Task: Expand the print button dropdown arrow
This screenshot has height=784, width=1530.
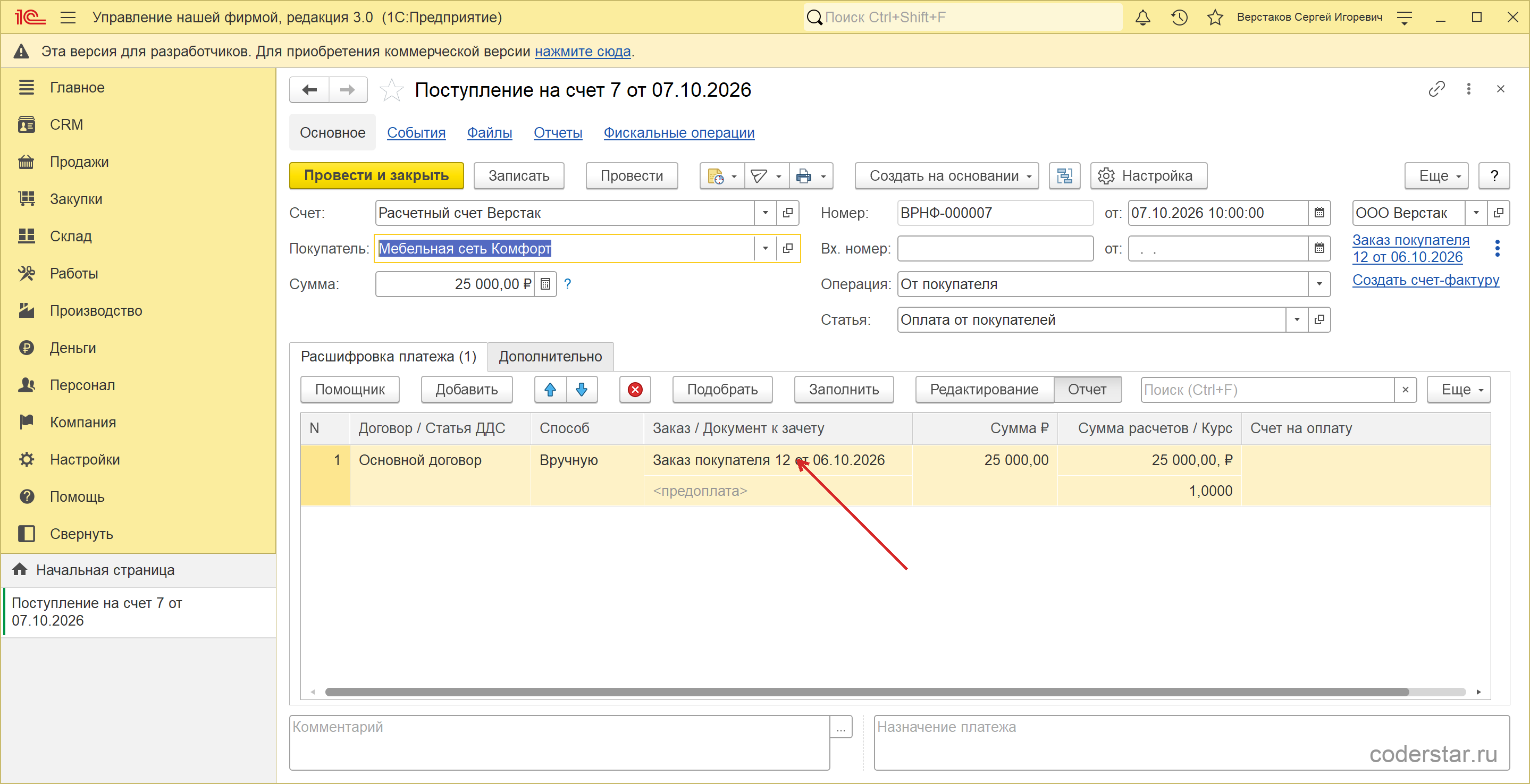Action: click(x=824, y=176)
